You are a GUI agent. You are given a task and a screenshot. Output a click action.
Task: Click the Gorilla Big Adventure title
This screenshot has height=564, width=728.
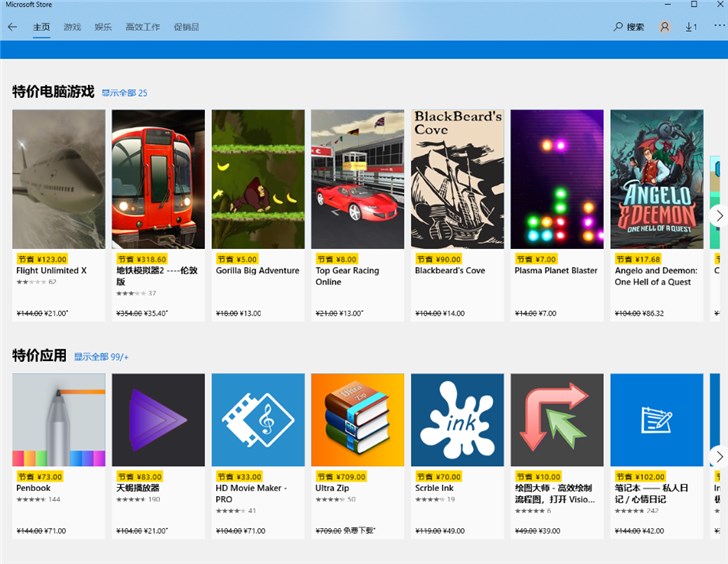[258, 271]
